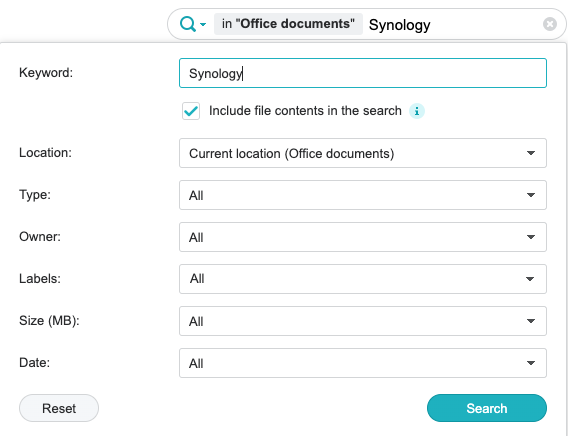Open the Location dropdown

[363, 153]
